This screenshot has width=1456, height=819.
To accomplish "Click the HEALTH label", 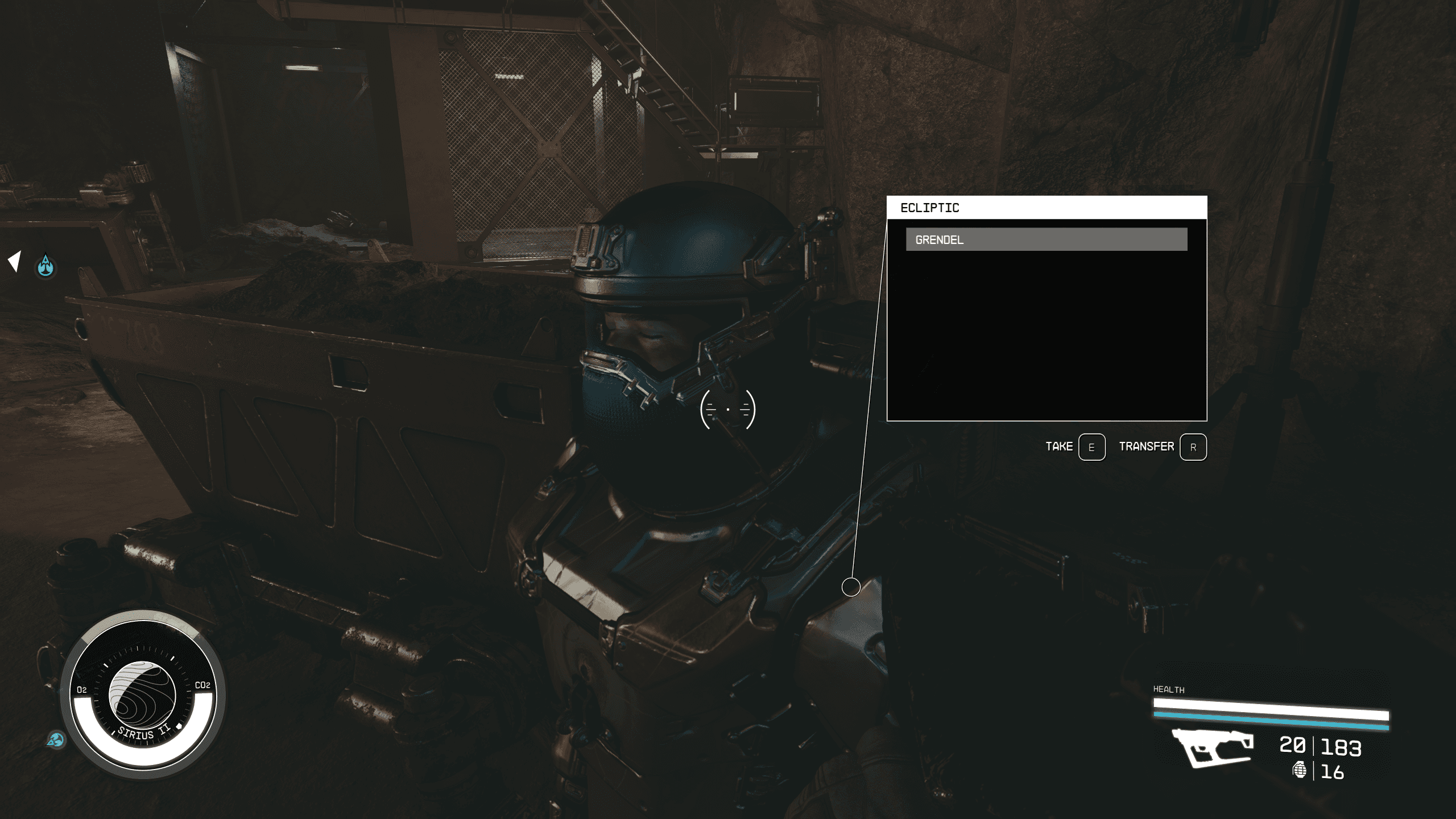I will pyautogui.click(x=1169, y=689).
